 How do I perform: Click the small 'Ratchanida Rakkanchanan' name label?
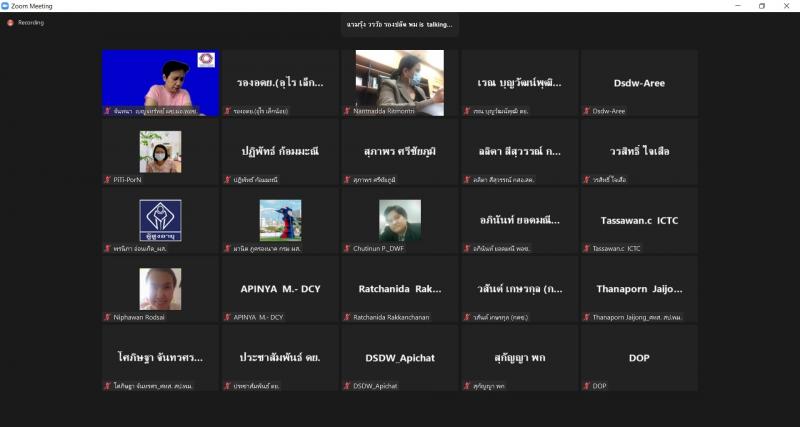tap(391, 317)
